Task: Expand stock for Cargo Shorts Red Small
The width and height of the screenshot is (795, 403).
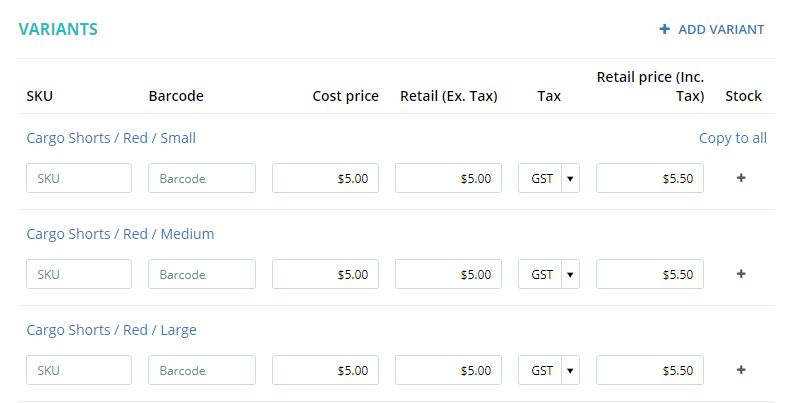Action: (x=741, y=178)
